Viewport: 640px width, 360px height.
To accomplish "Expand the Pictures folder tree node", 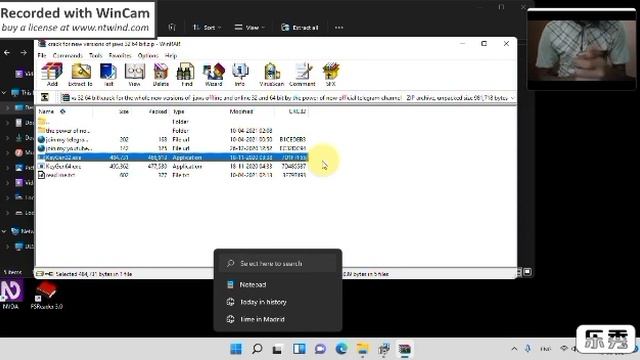I will (7, 168).
